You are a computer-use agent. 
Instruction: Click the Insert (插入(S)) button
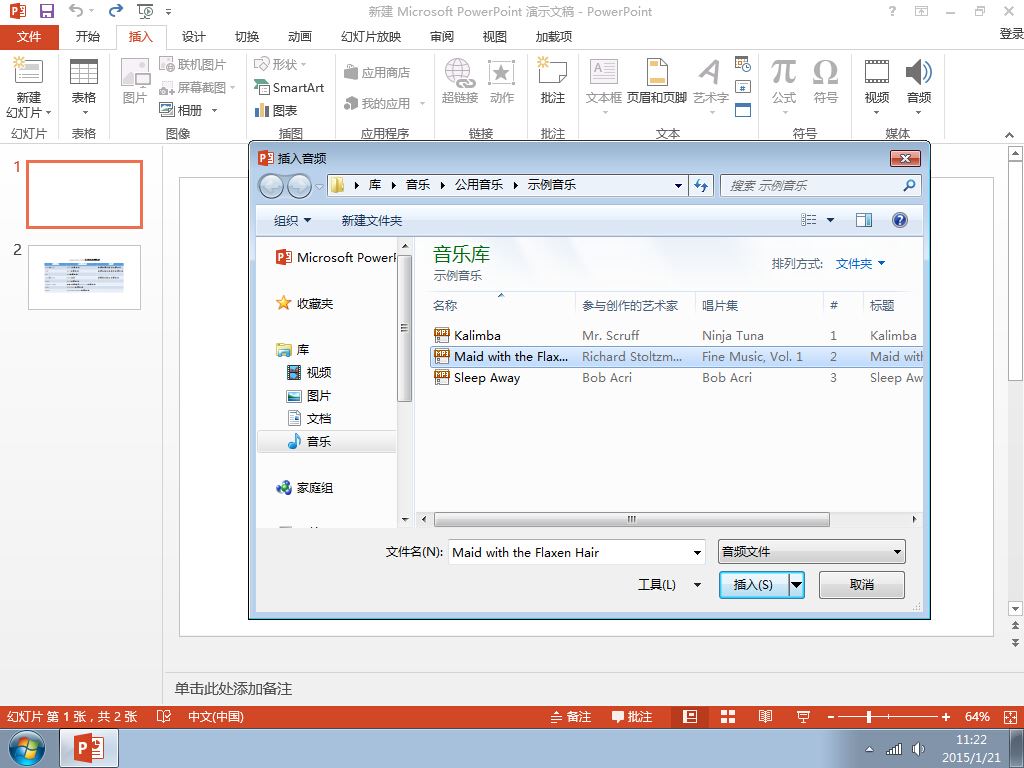tap(753, 584)
